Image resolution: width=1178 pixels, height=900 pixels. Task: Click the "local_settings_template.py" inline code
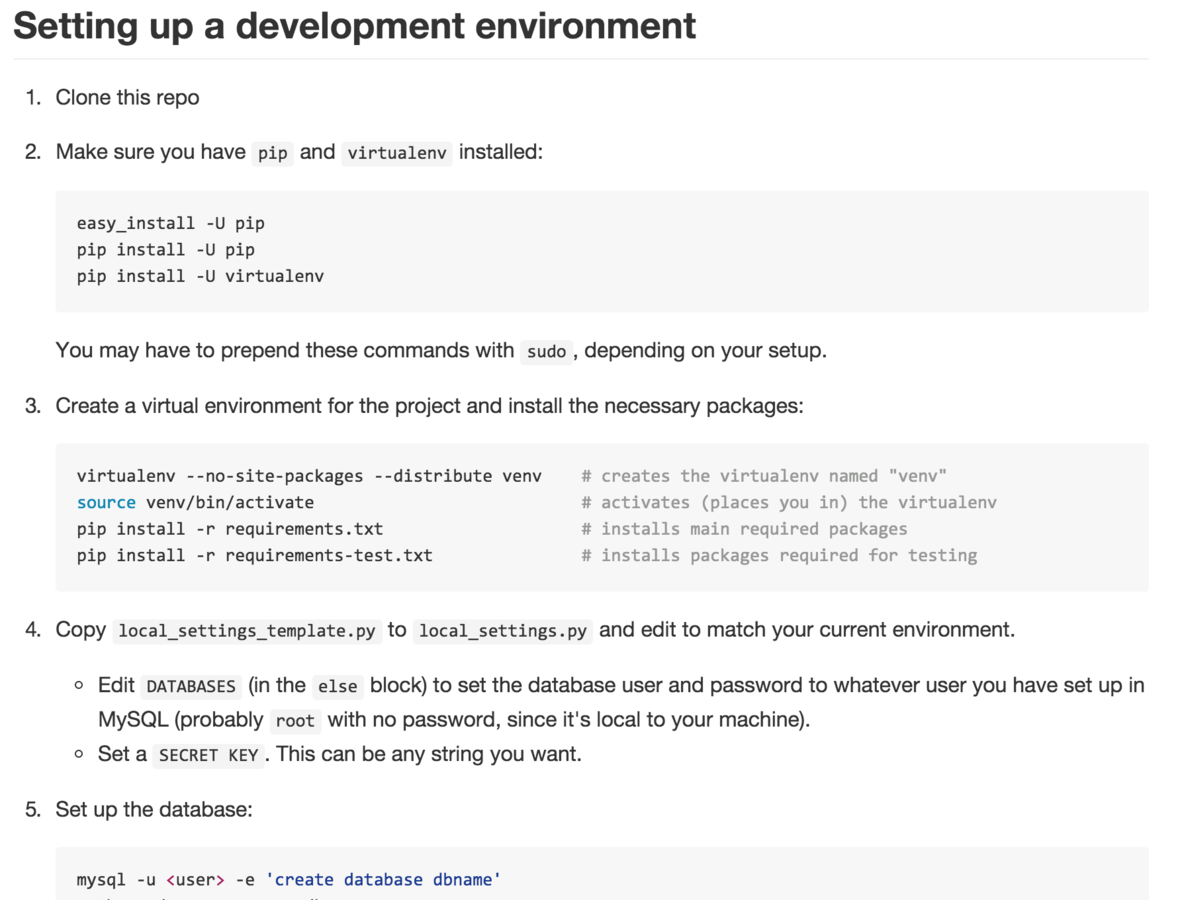[x=247, y=631]
